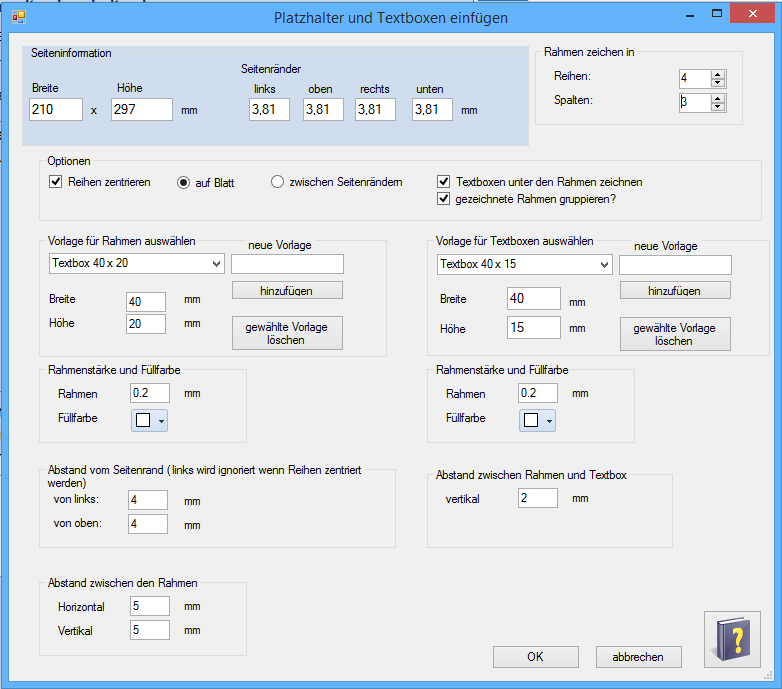Increase Reihen value with up arrow
This screenshot has height=689, width=782.
pyautogui.click(x=718, y=74)
